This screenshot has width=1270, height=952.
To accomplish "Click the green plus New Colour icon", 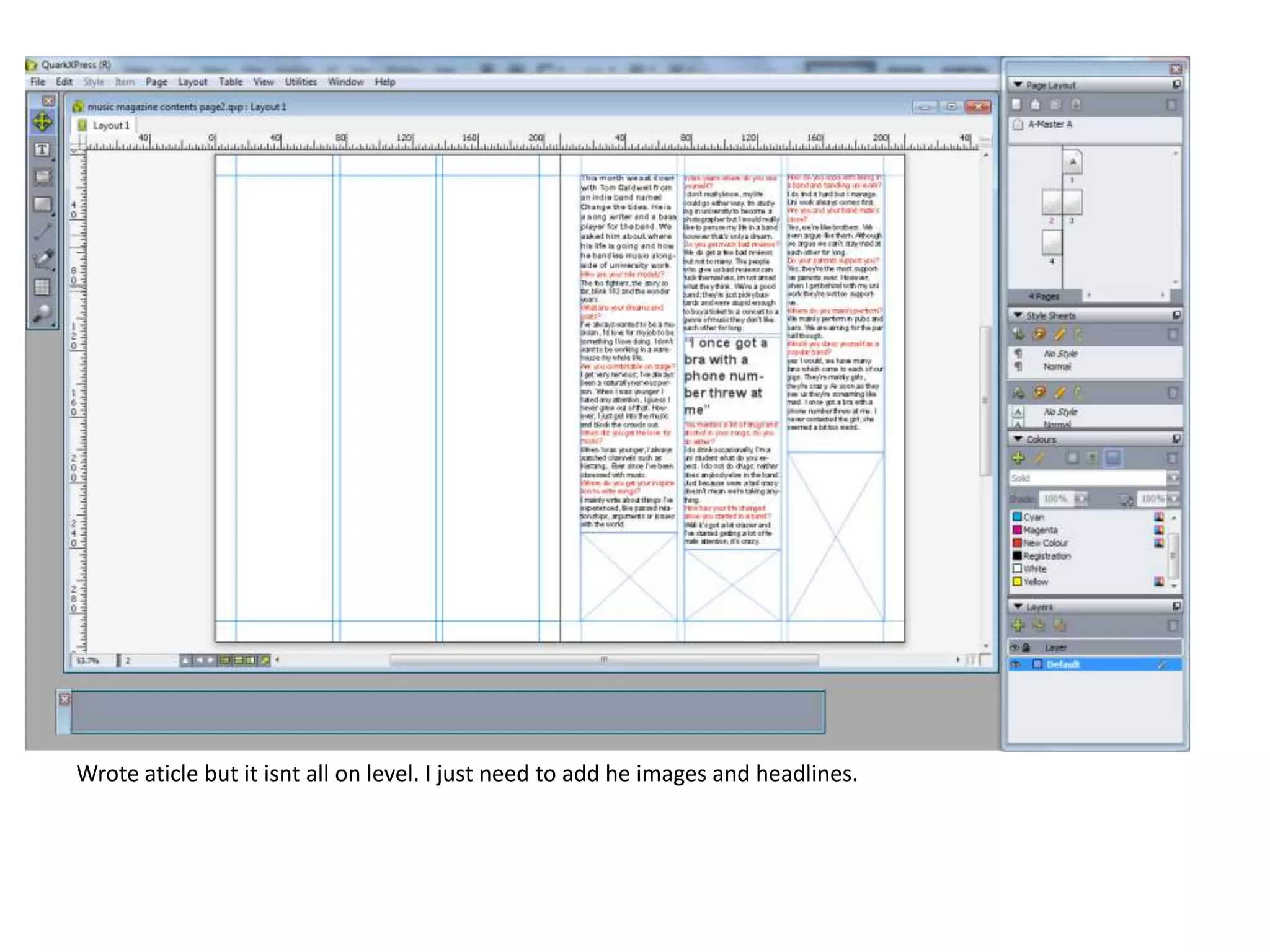I will click(x=1018, y=458).
